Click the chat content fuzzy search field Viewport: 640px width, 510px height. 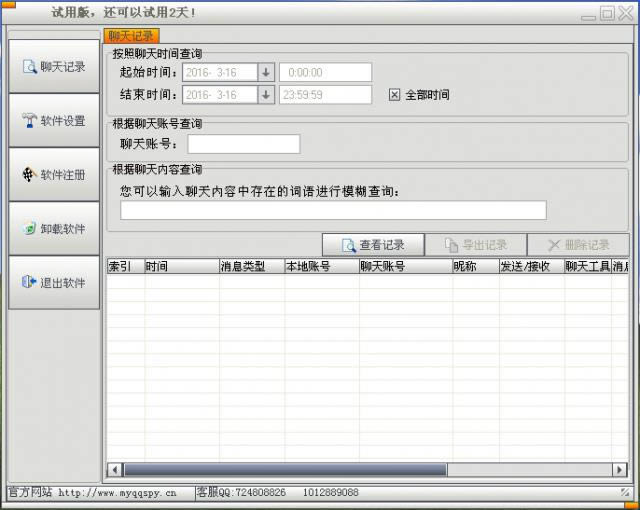pos(333,210)
